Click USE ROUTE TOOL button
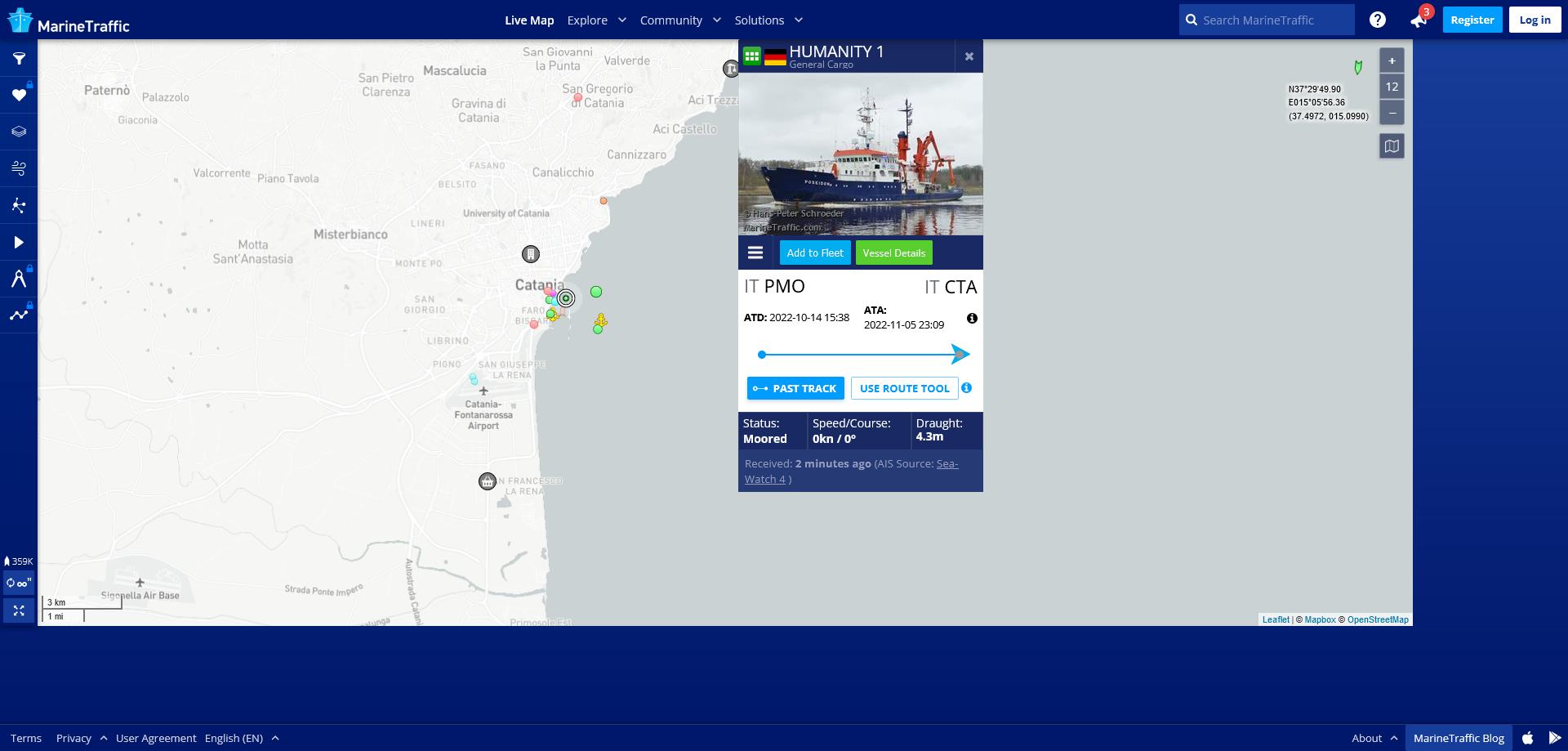 904,388
